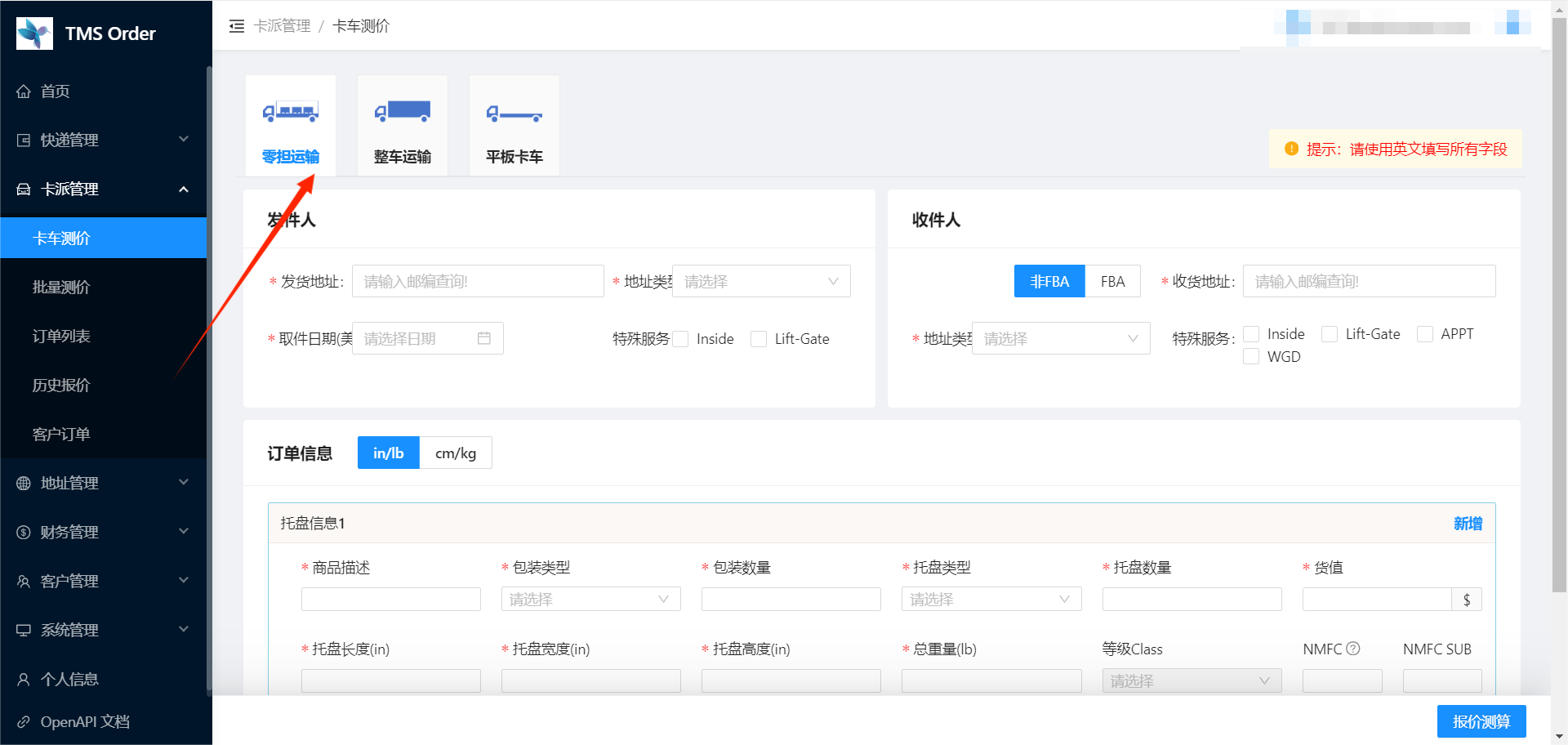Open the sender 地址类型 dropdown
This screenshot has width=1568, height=745.
click(760, 282)
